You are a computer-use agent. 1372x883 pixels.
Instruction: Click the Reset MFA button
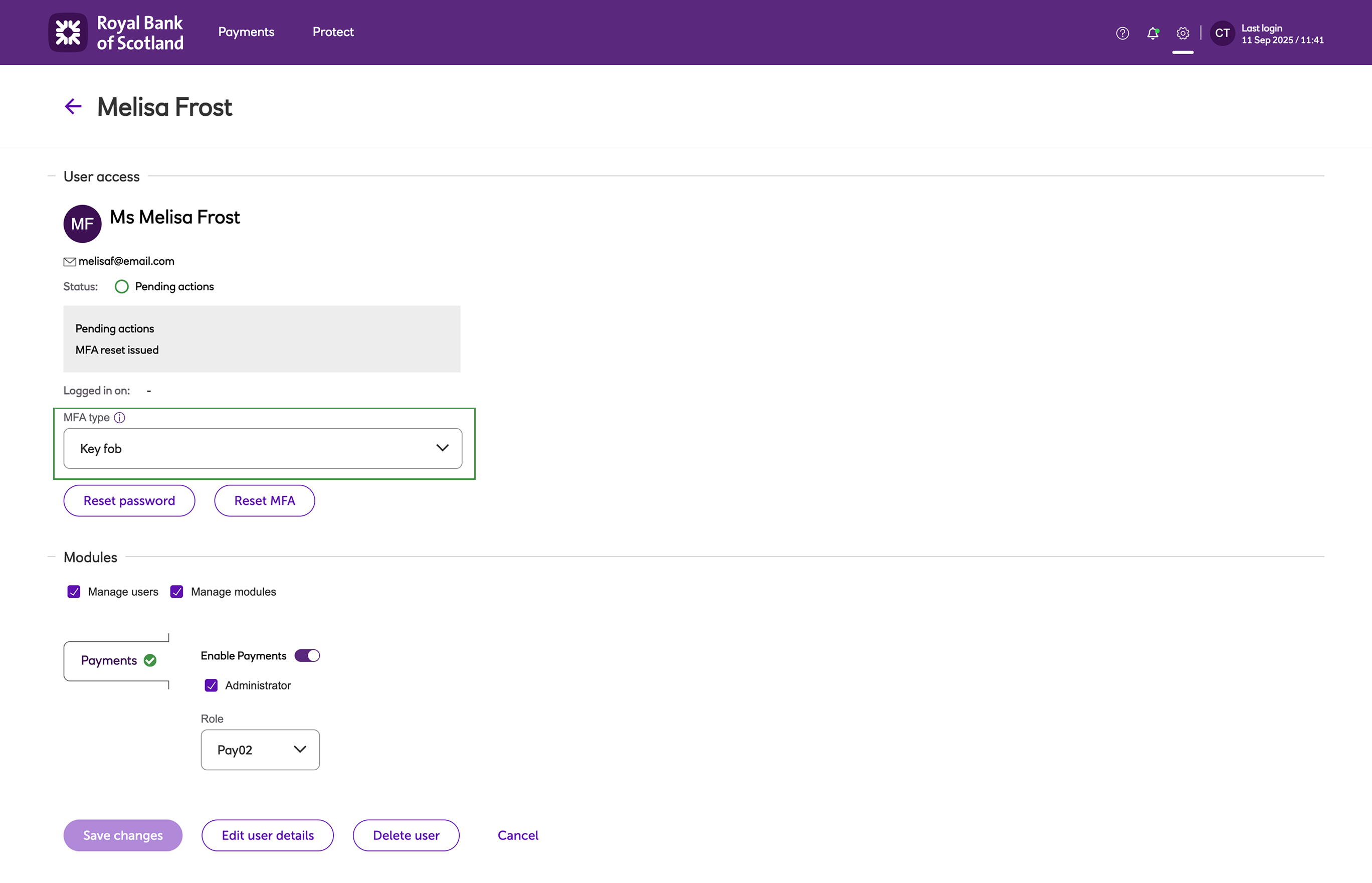(264, 500)
